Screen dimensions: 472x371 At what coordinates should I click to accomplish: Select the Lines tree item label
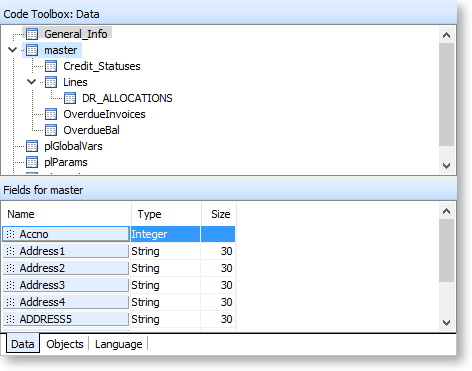[75, 82]
